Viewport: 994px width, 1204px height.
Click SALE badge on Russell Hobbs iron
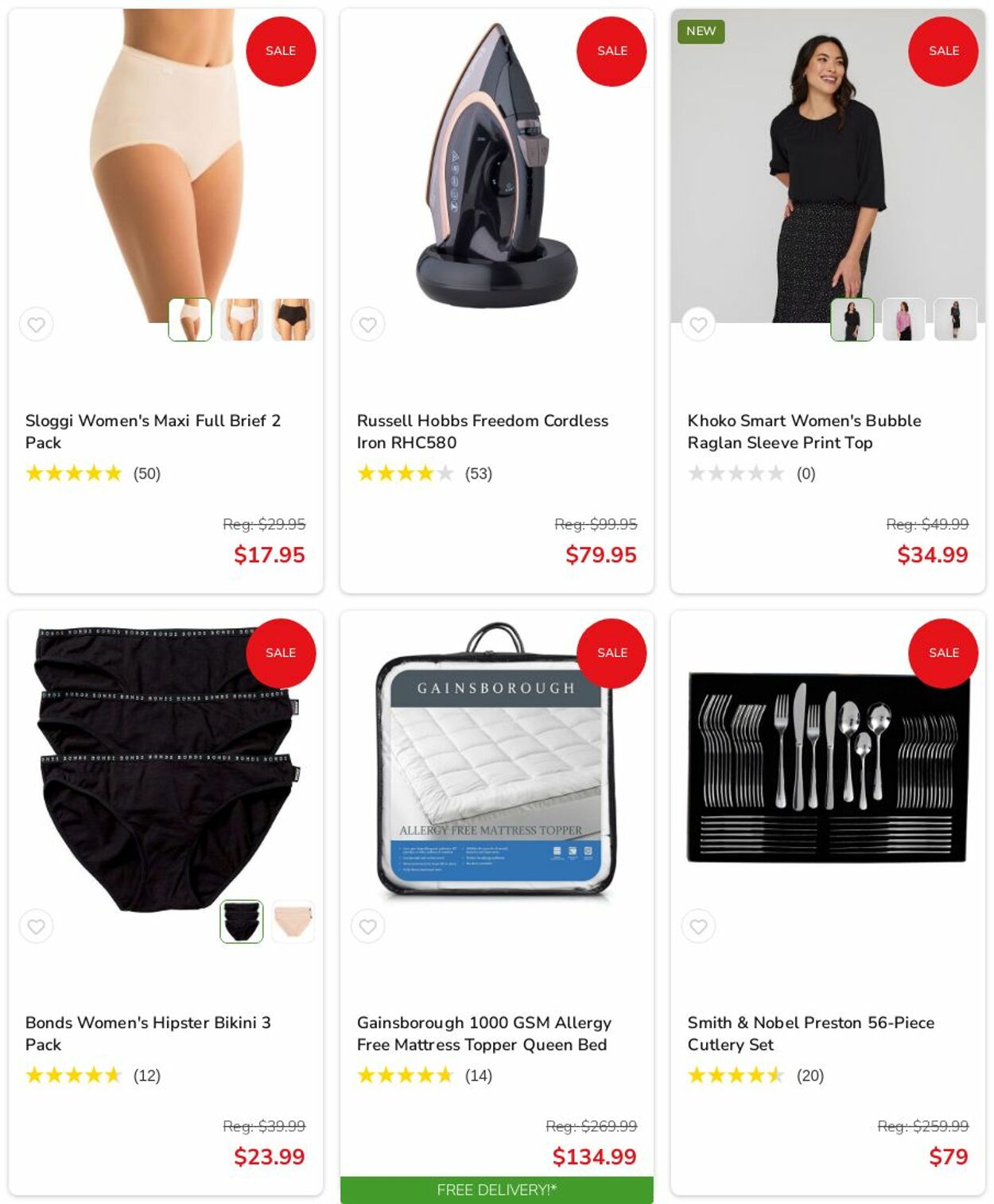[612, 51]
